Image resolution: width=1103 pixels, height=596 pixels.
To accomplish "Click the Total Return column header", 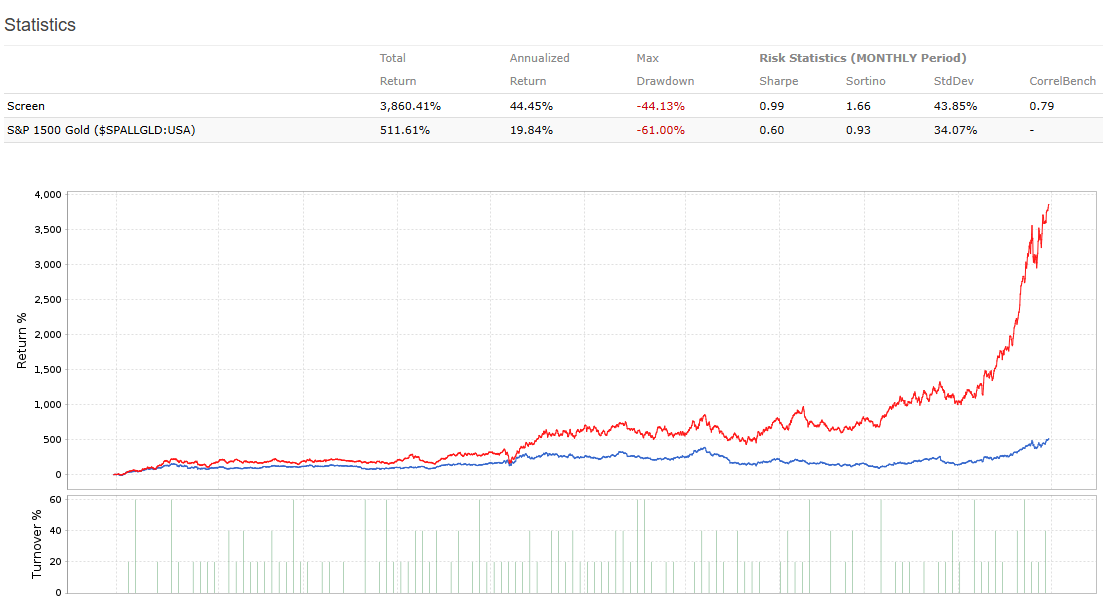I will click(x=397, y=70).
